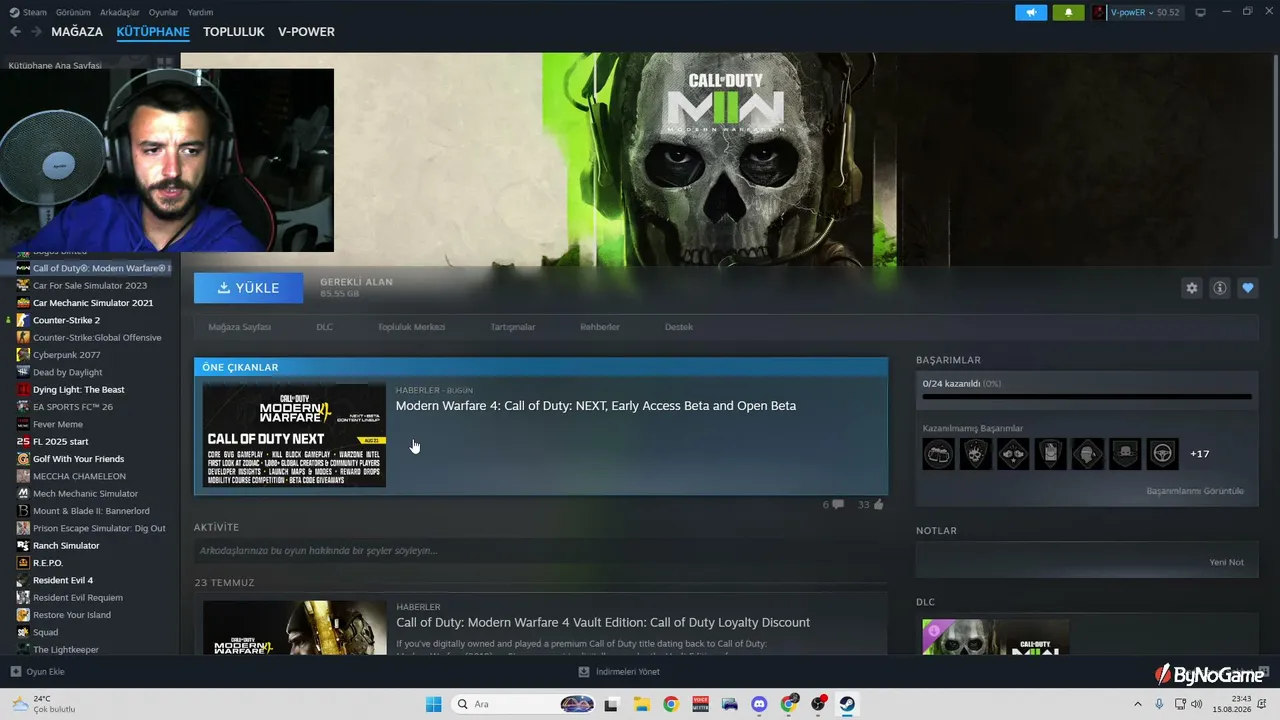Click the blue YÜKLE install button
The height and width of the screenshot is (720, 1280).
[249, 288]
